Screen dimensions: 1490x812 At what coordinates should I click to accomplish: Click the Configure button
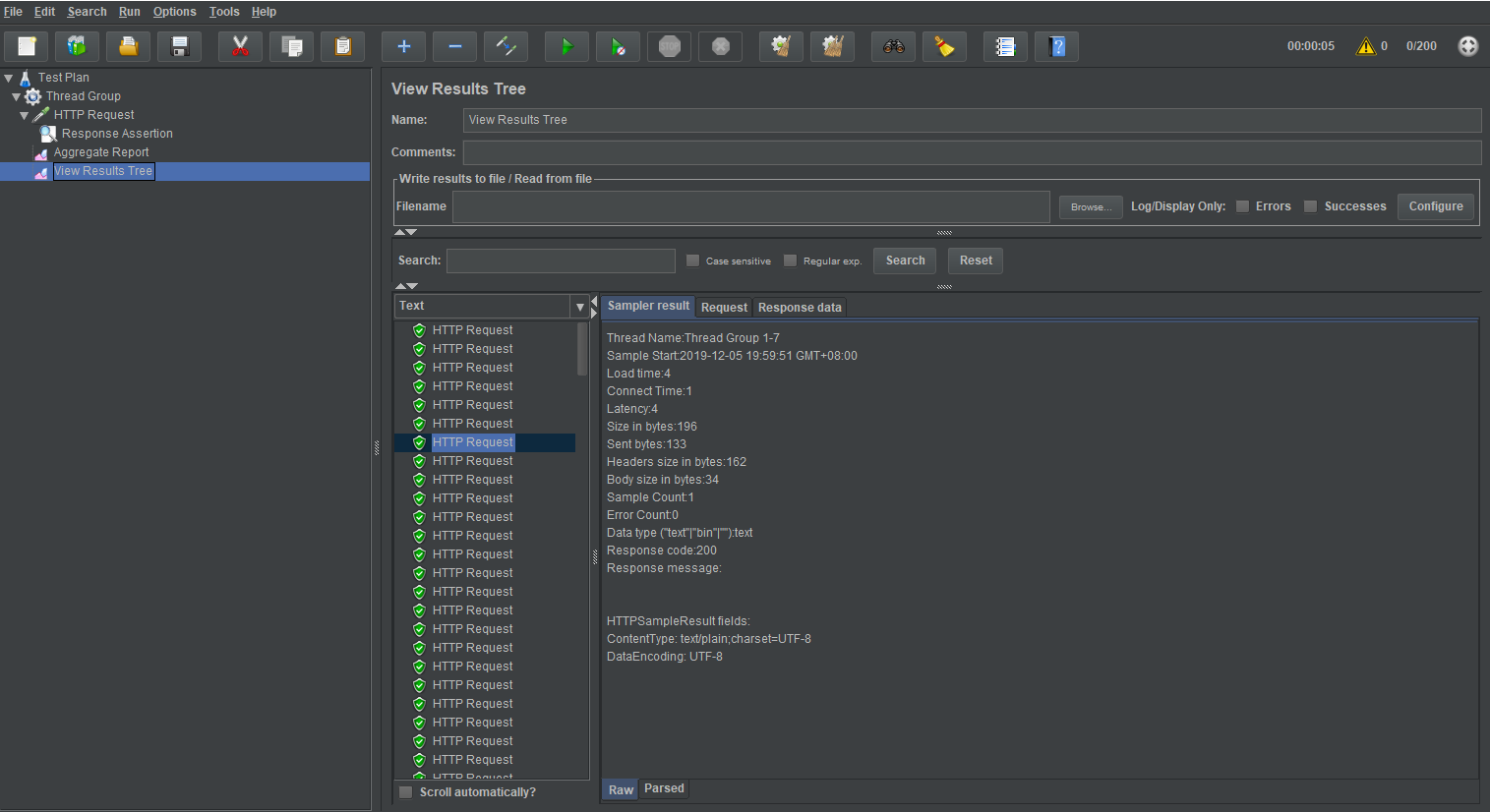[x=1436, y=206]
